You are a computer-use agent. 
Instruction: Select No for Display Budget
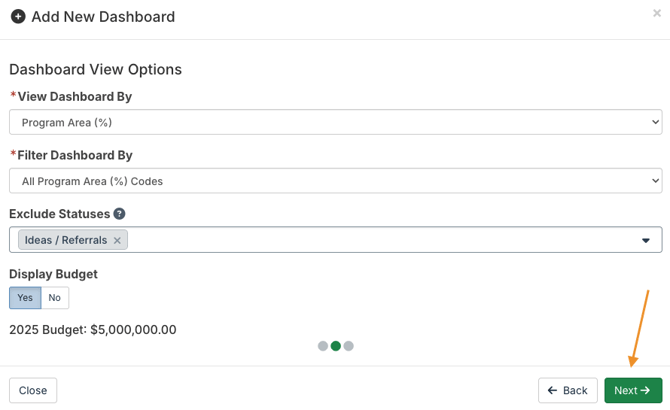click(x=54, y=298)
